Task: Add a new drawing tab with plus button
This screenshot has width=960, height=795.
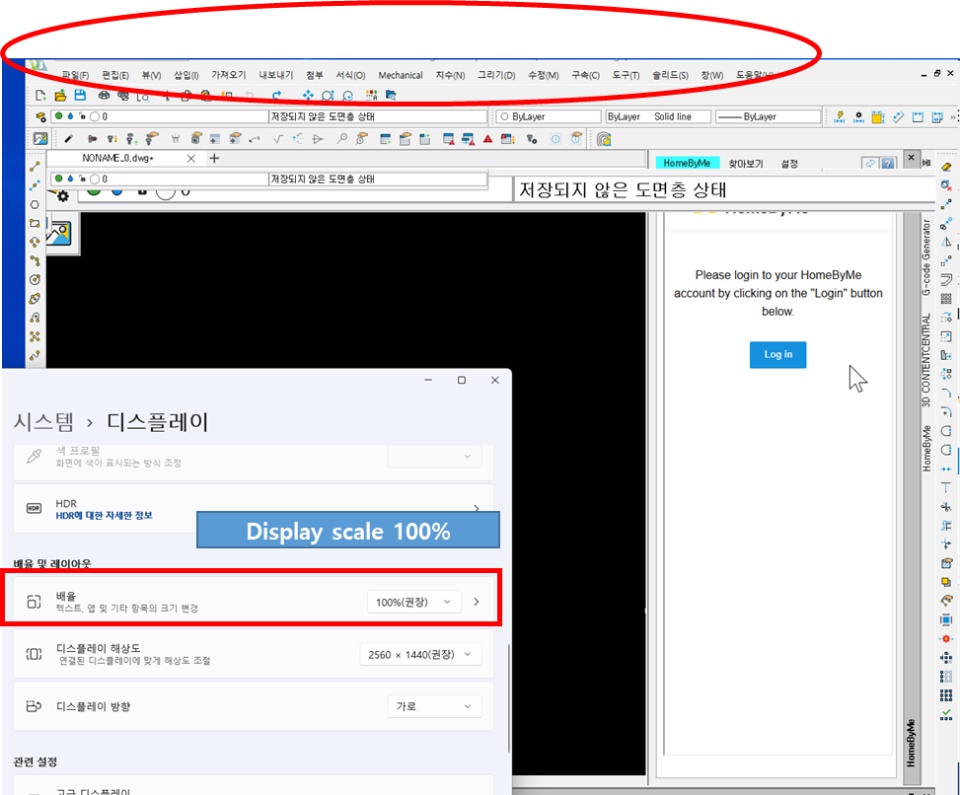Action: click(214, 159)
